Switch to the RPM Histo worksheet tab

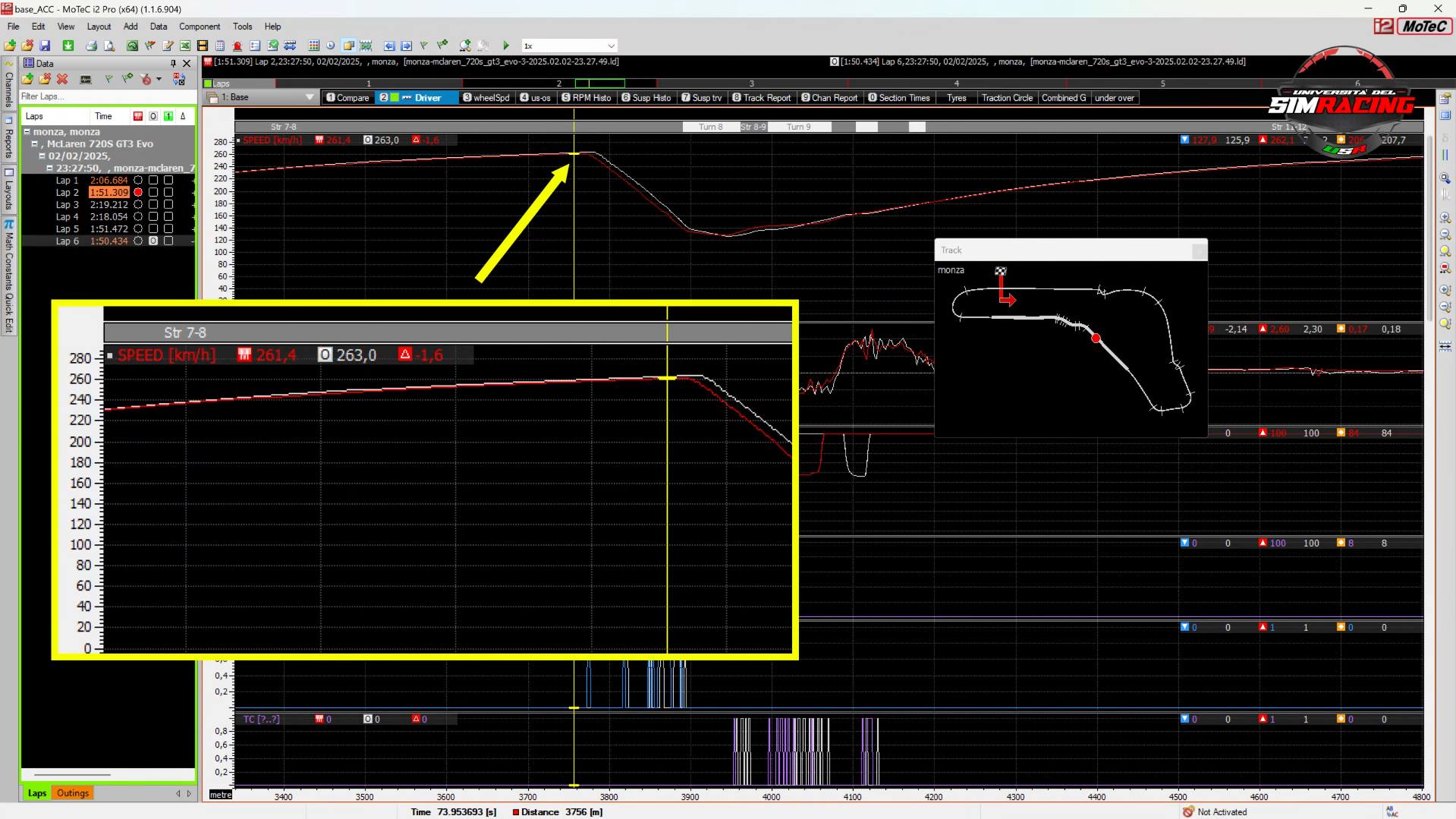[586, 97]
